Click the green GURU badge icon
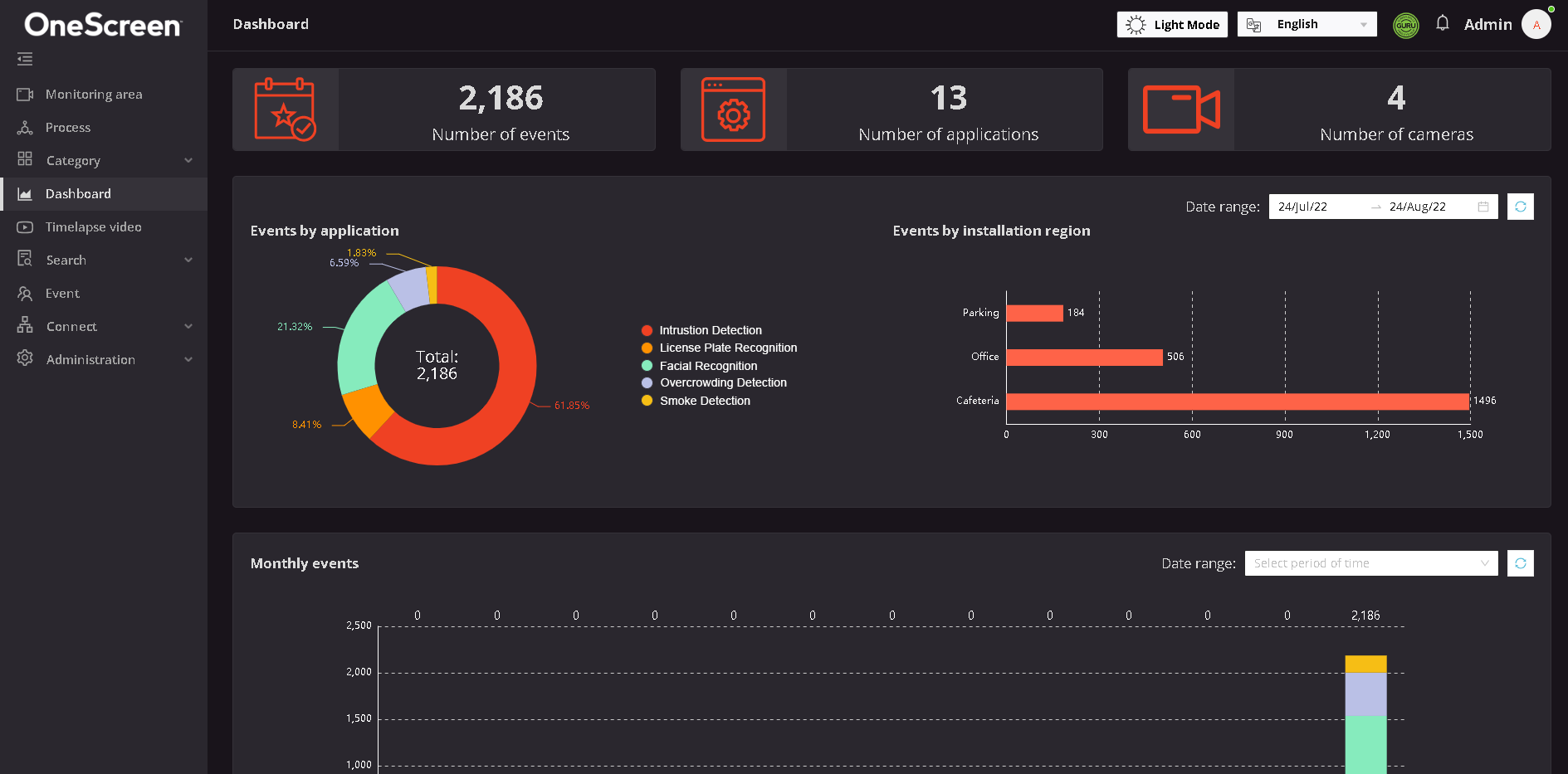The width and height of the screenshot is (1568, 774). coord(1406,25)
